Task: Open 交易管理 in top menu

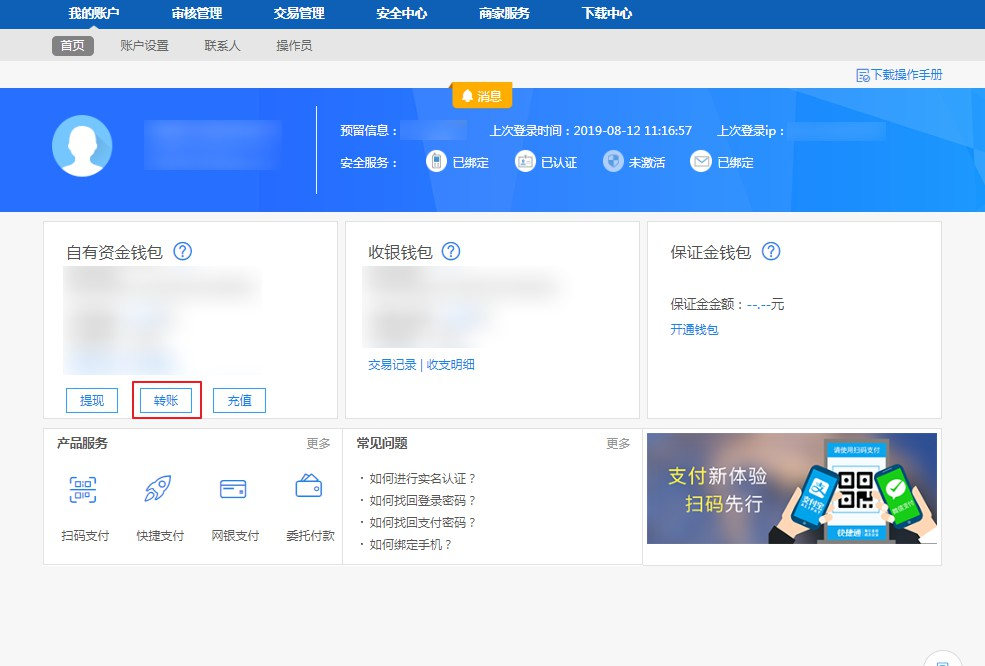Action: click(x=299, y=14)
